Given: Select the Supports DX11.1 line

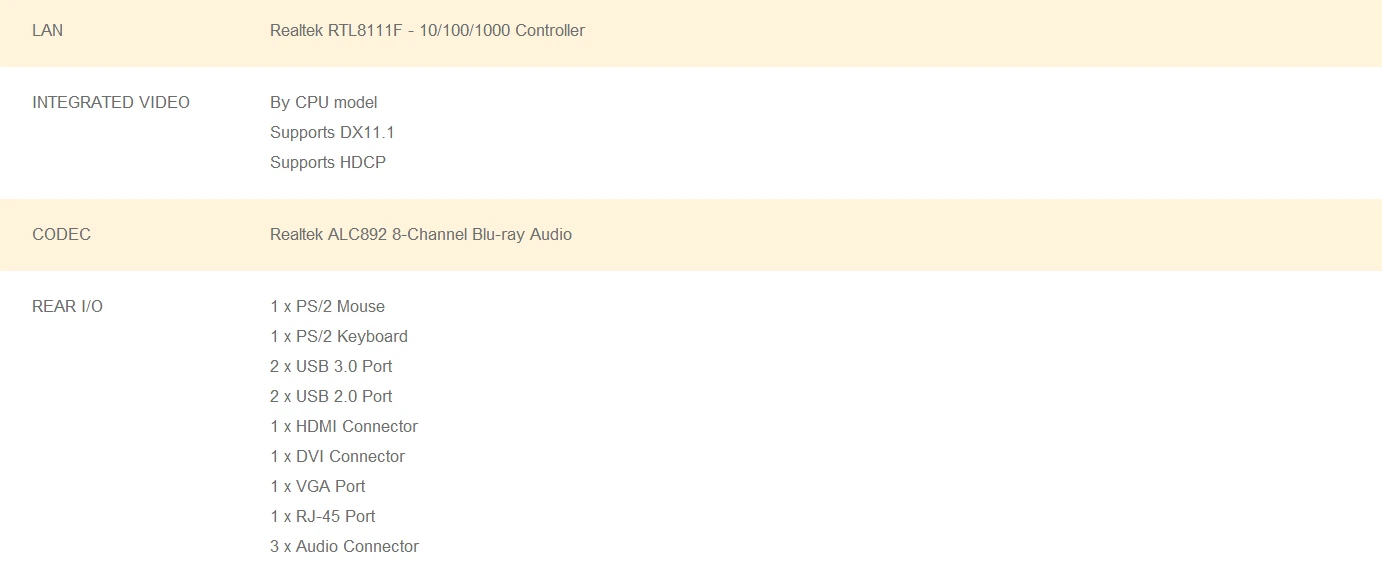Looking at the screenshot, I should (332, 132).
